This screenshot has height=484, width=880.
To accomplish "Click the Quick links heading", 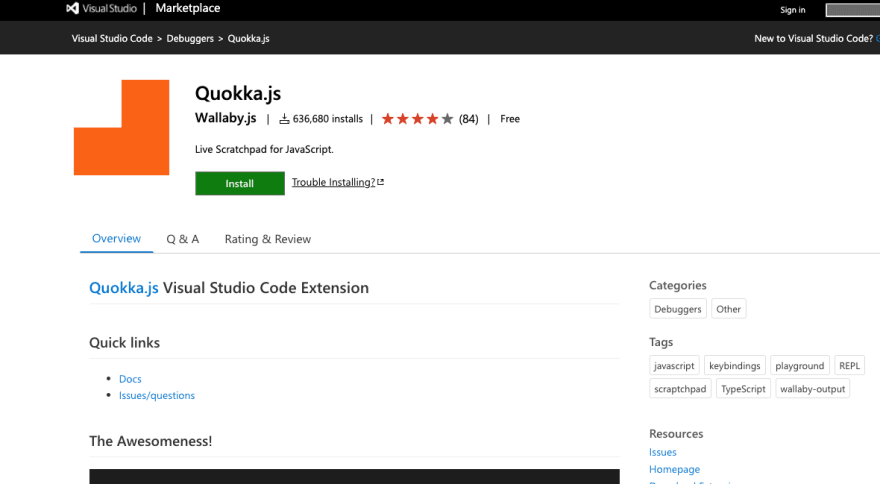I will click(125, 343).
